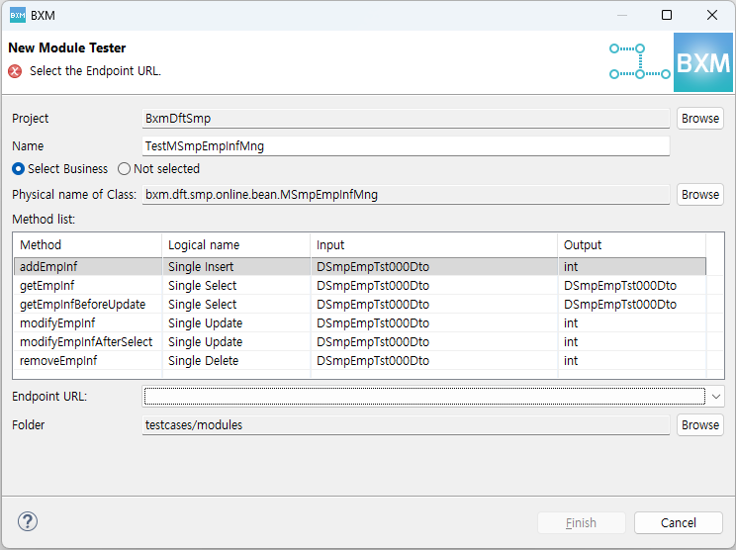Viewport: 736px width, 550px height.
Task: Click the Logical name column header
Action: (x=236, y=244)
